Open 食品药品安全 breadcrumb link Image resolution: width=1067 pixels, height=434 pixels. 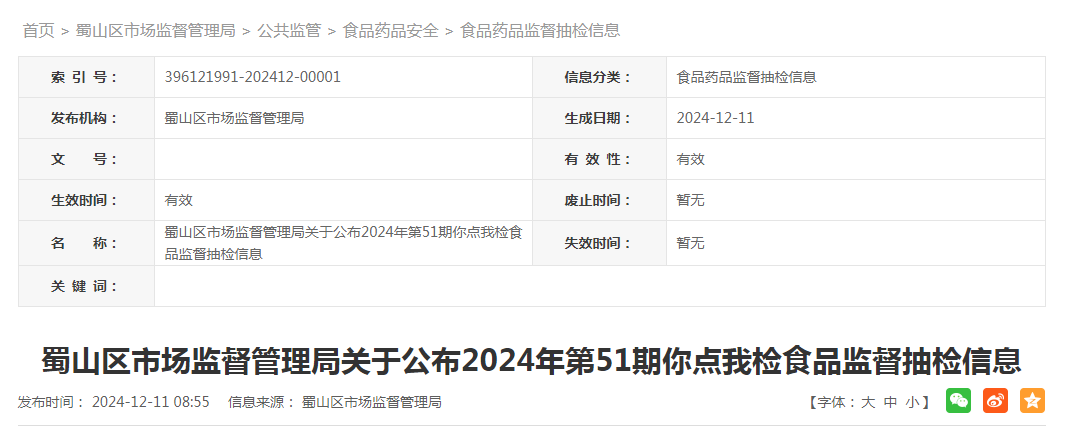pyautogui.click(x=391, y=31)
